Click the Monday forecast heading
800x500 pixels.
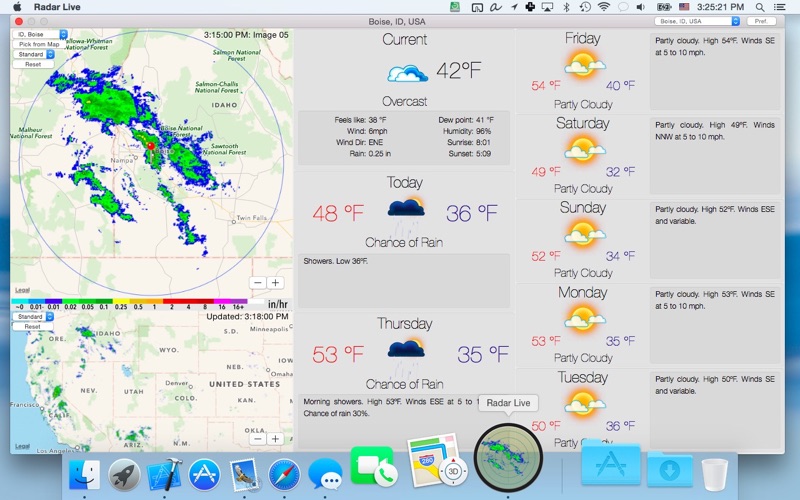[x=583, y=292]
